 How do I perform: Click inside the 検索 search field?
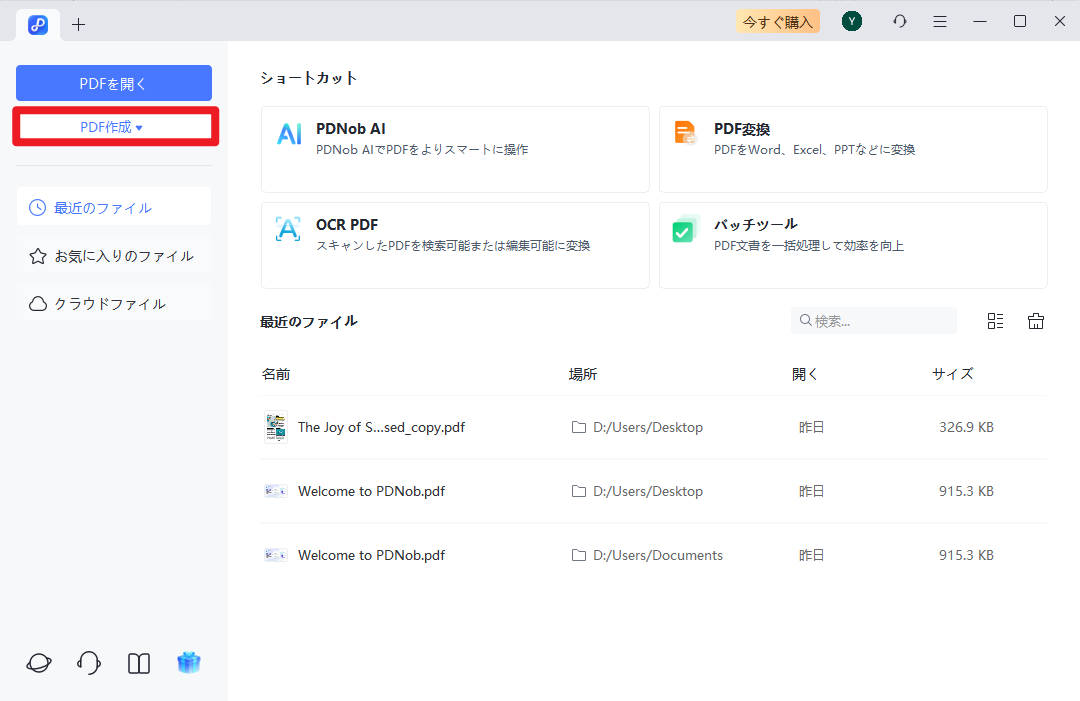coord(873,320)
